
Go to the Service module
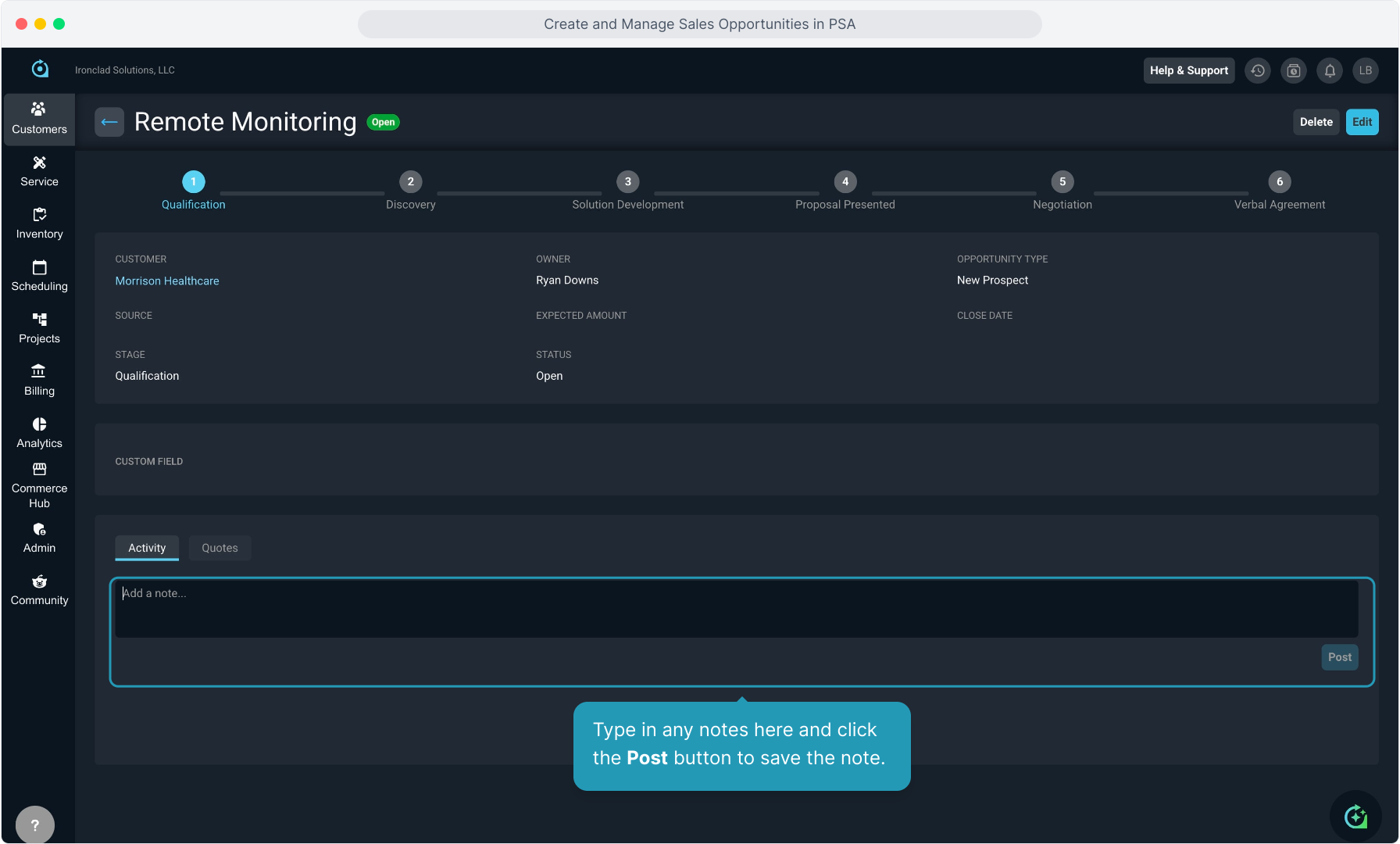pyautogui.click(x=39, y=171)
